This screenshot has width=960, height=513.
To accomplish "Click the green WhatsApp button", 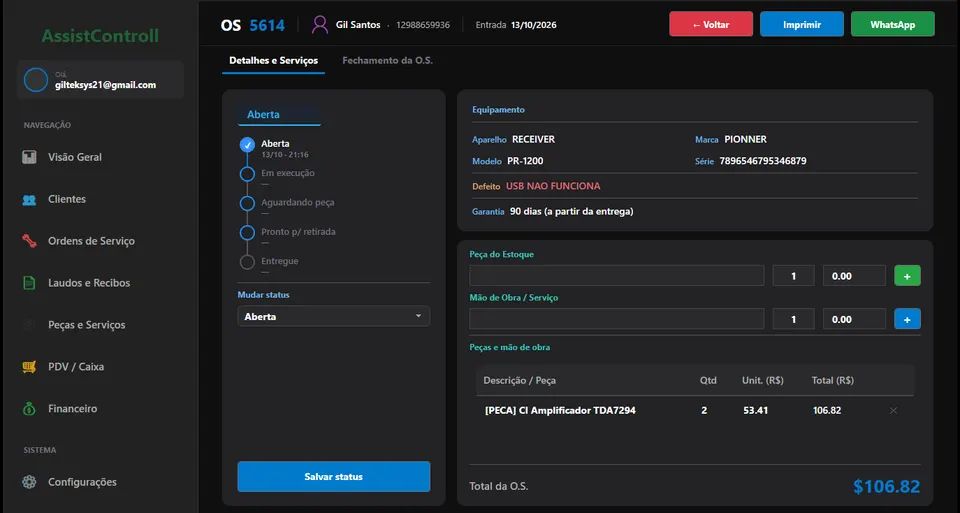I will click(893, 24).
